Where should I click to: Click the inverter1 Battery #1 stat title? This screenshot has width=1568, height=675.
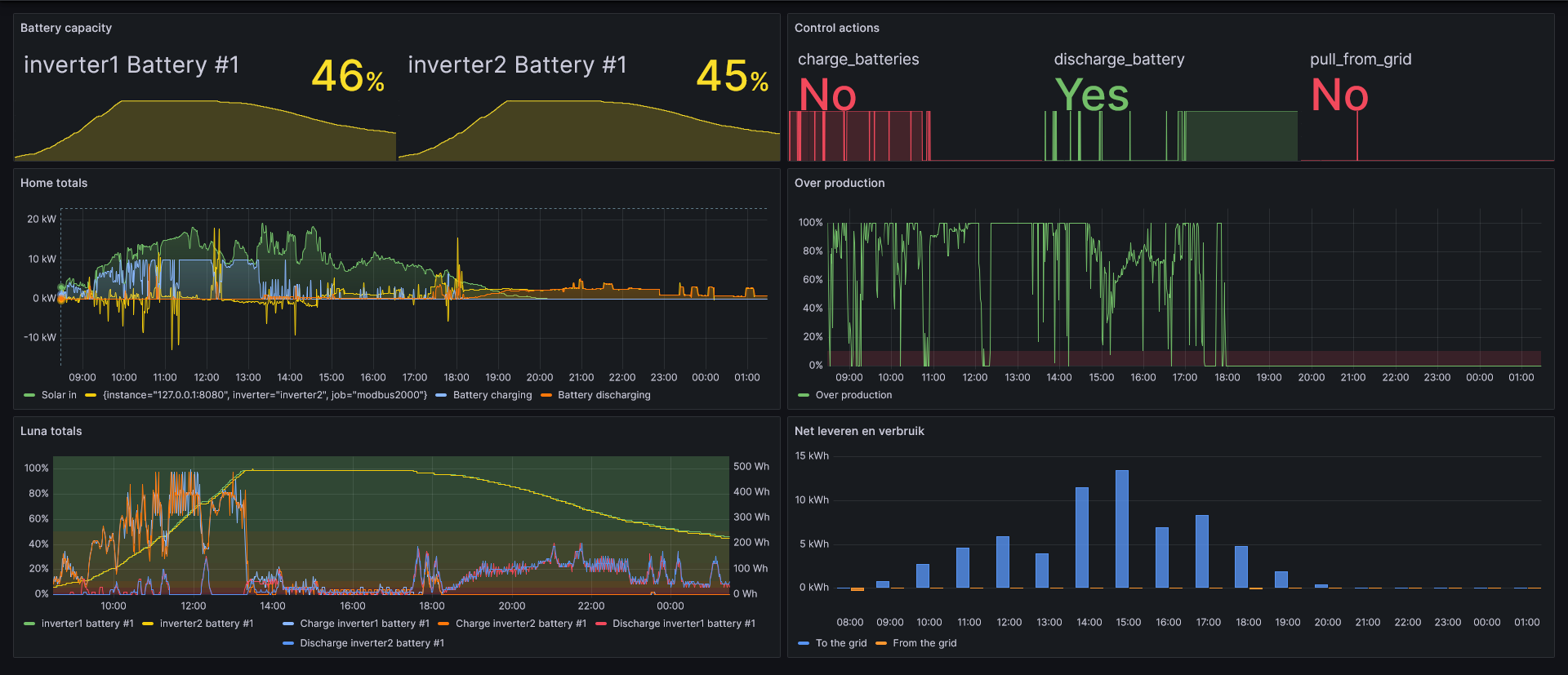tap(131, 64)
